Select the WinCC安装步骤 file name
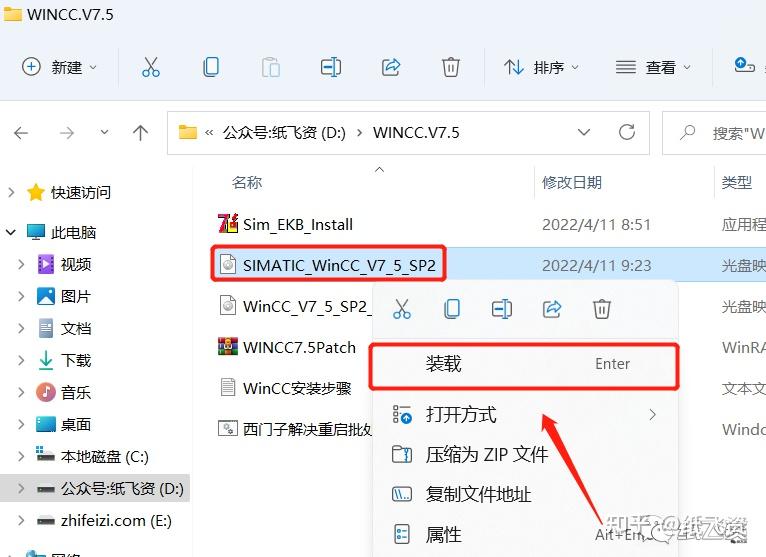The width and height of the screenshot is (766, 557). pyautogui.click(x=297, y=388)
